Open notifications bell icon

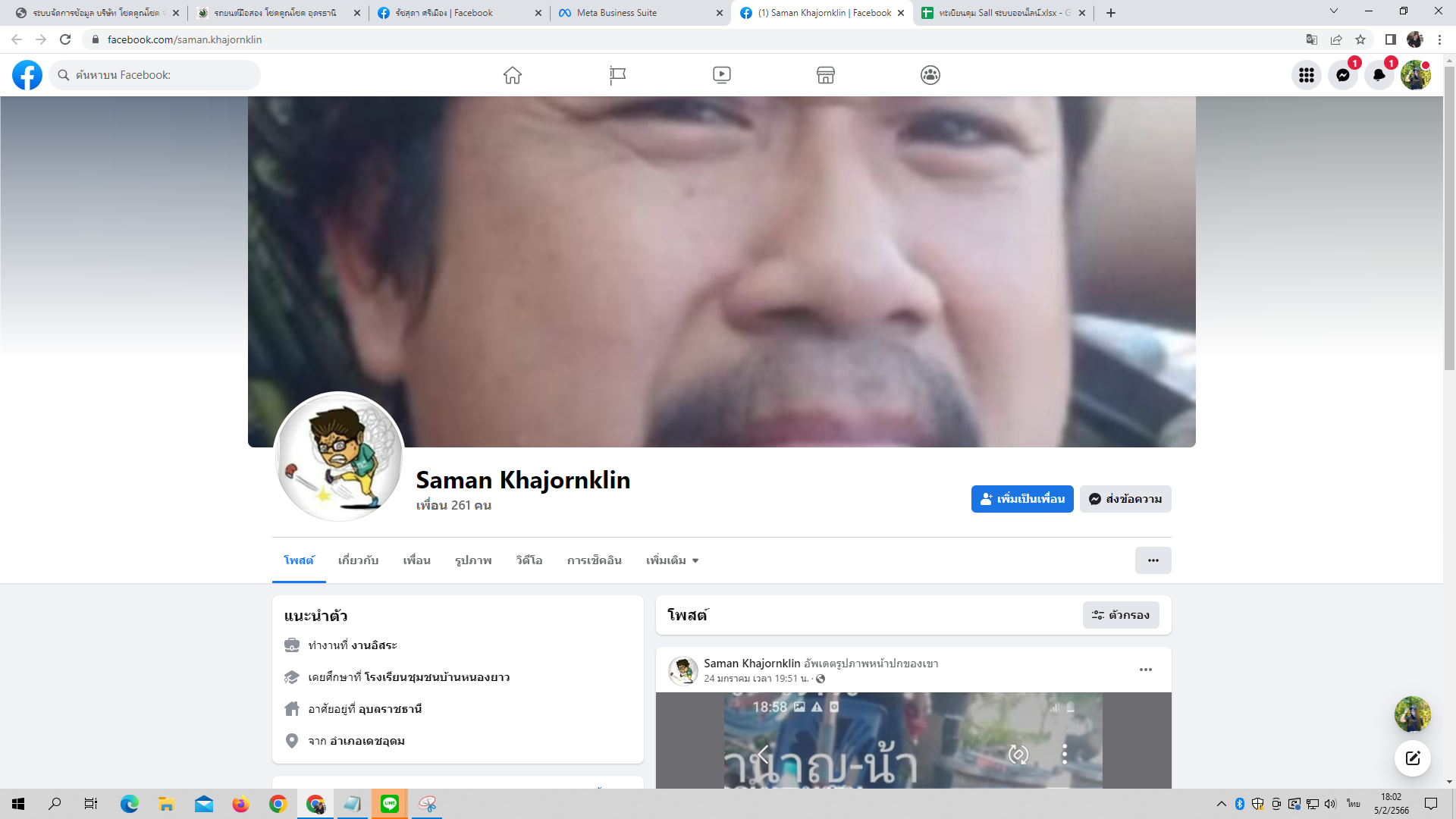pyautogui.click(x=1379, y=75)
